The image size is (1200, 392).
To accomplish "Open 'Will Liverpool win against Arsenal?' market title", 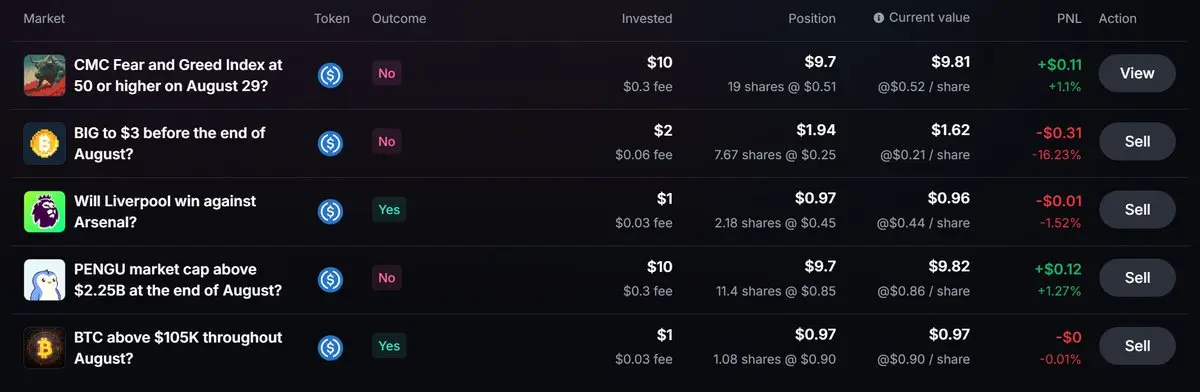I will (166, 211).
